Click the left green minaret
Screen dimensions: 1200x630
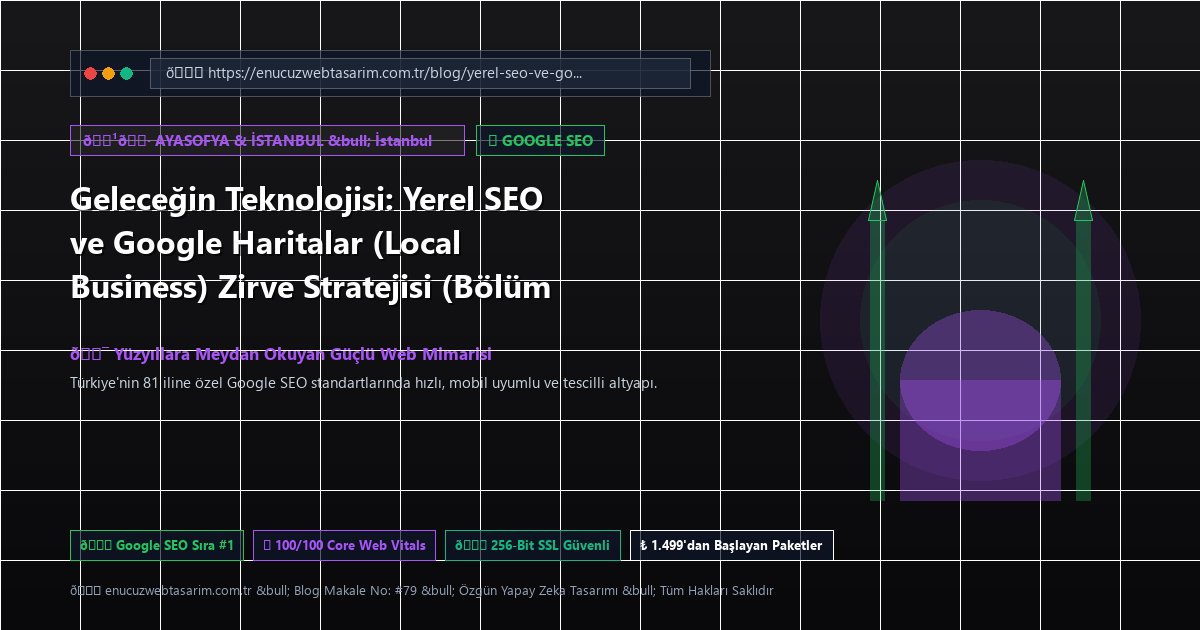point(877,340)
